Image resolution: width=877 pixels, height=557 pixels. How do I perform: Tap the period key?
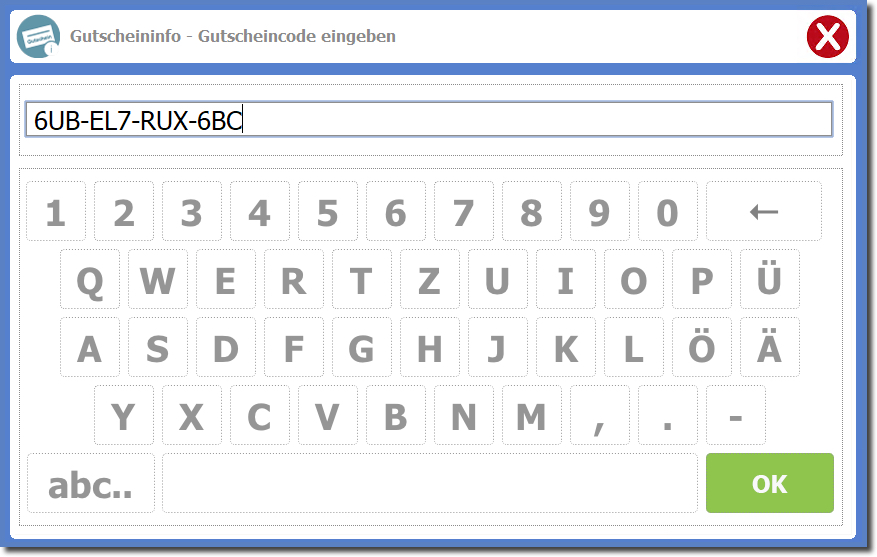tap(667, 415)
